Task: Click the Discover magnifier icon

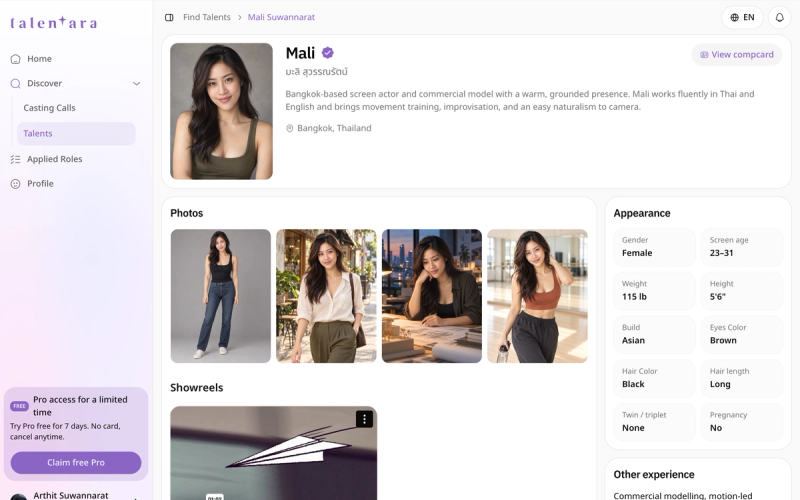Action: [15, 83]
